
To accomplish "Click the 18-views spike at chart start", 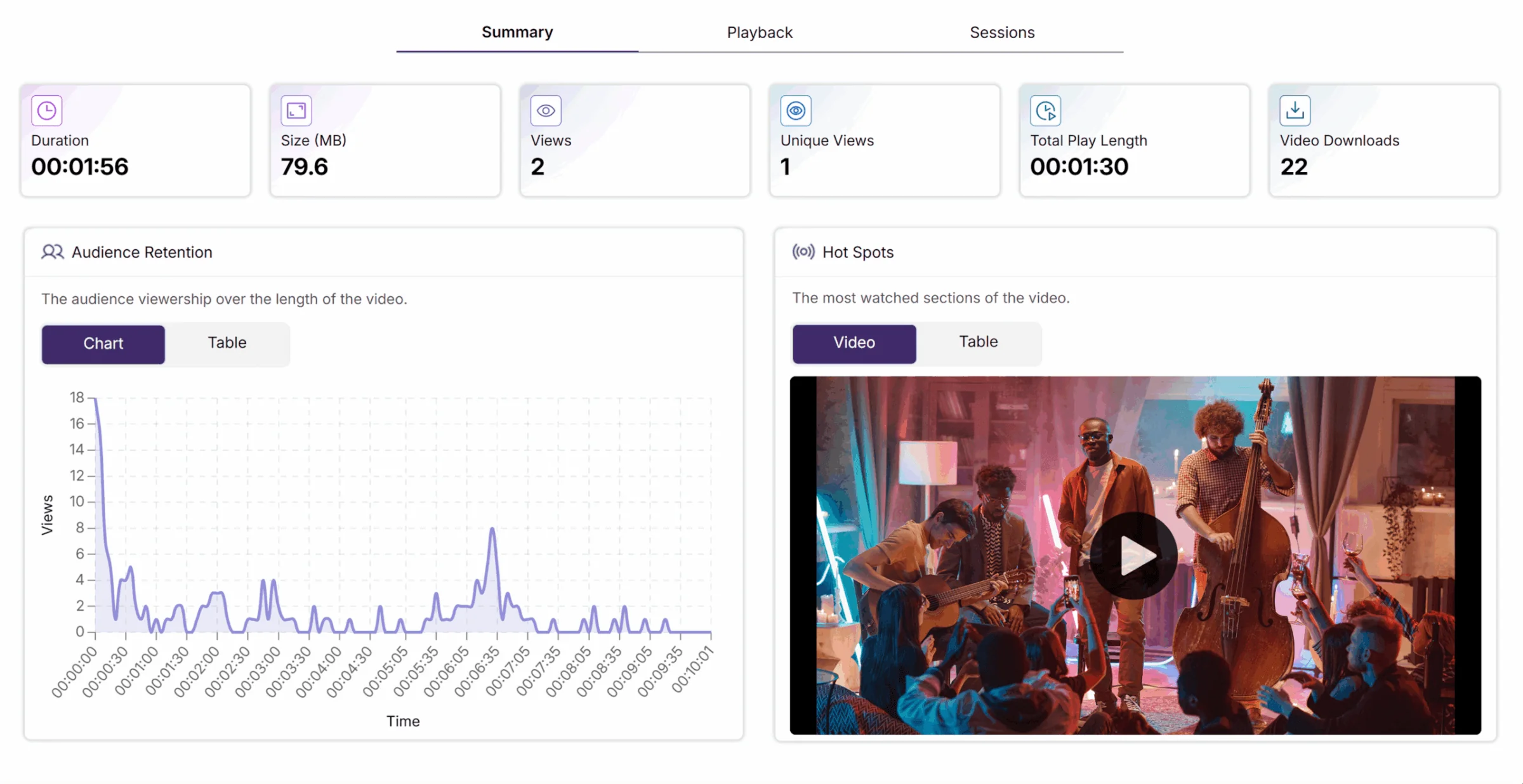I will pos(96,400).
